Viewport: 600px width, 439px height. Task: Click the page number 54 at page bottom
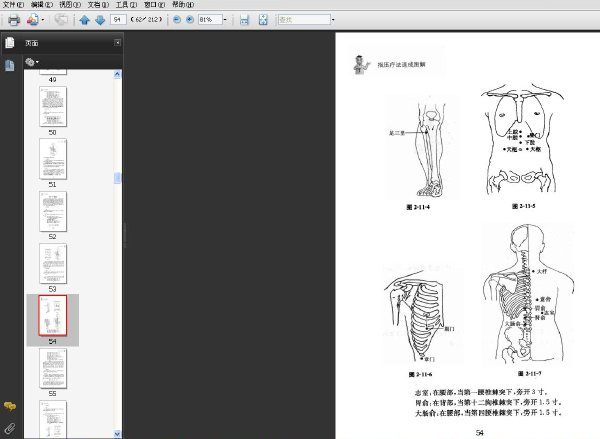[479, 433]
